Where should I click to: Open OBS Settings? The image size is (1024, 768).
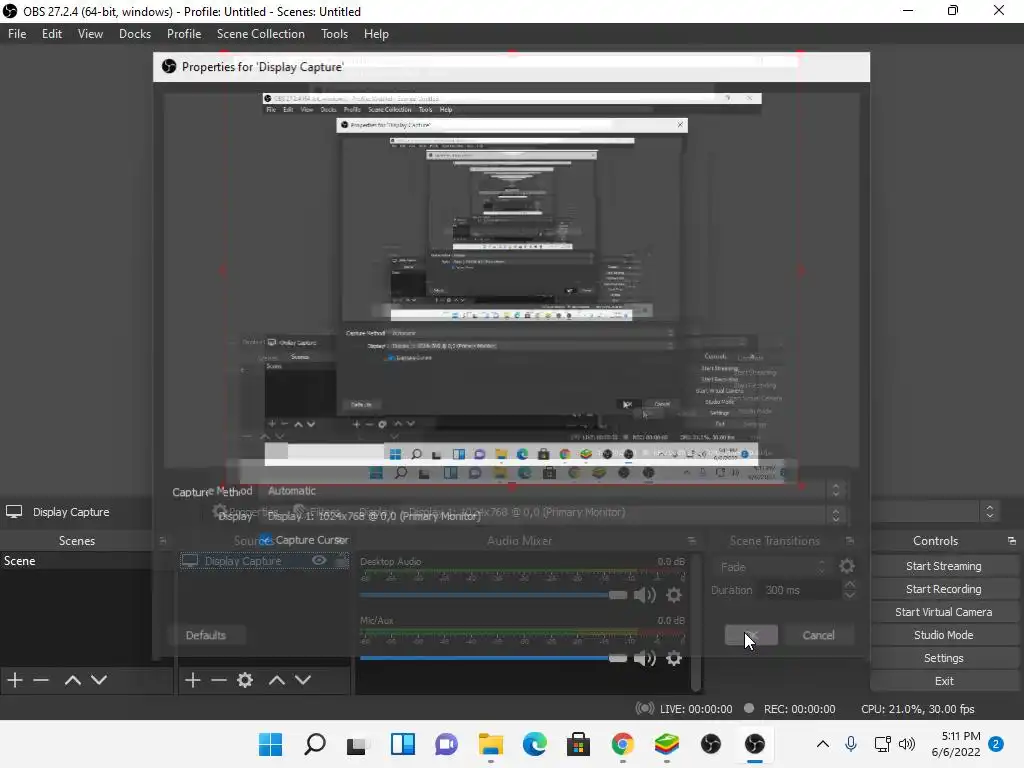(943, 658)
